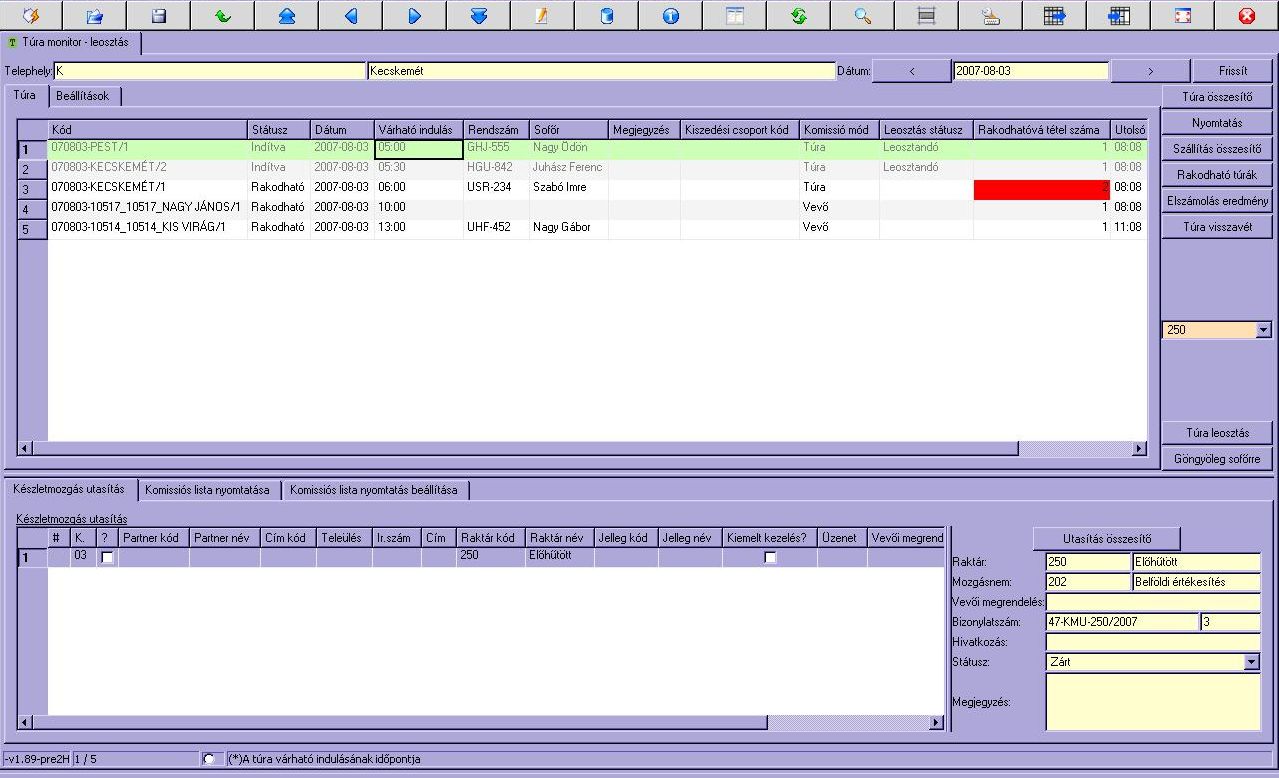Click the green refresh arrows toolbar icon
The image size is (1279, 778).
798,16
